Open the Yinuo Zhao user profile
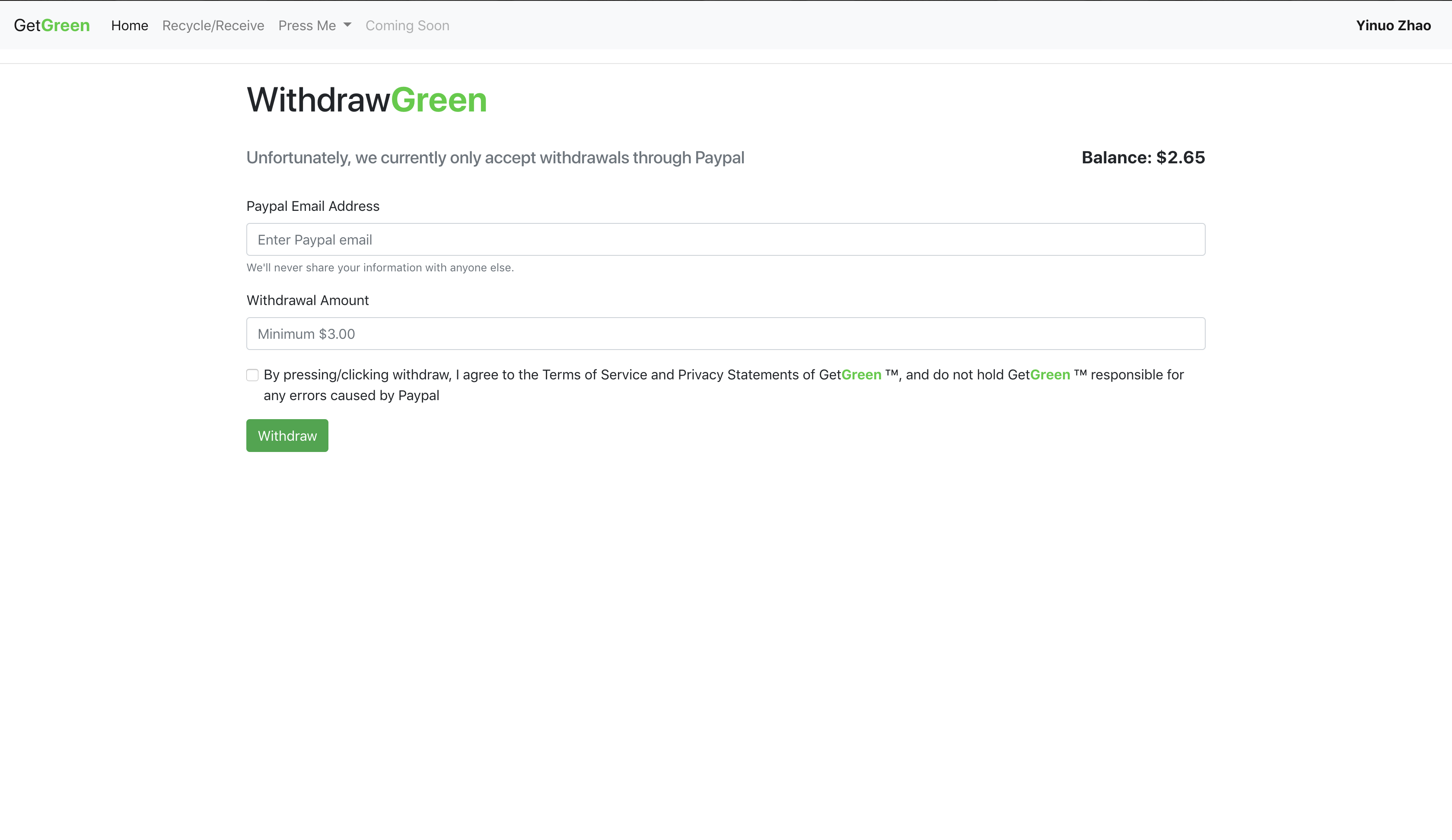The height and width of the screenshot is (840, 1452). (x=1393, y=25)
